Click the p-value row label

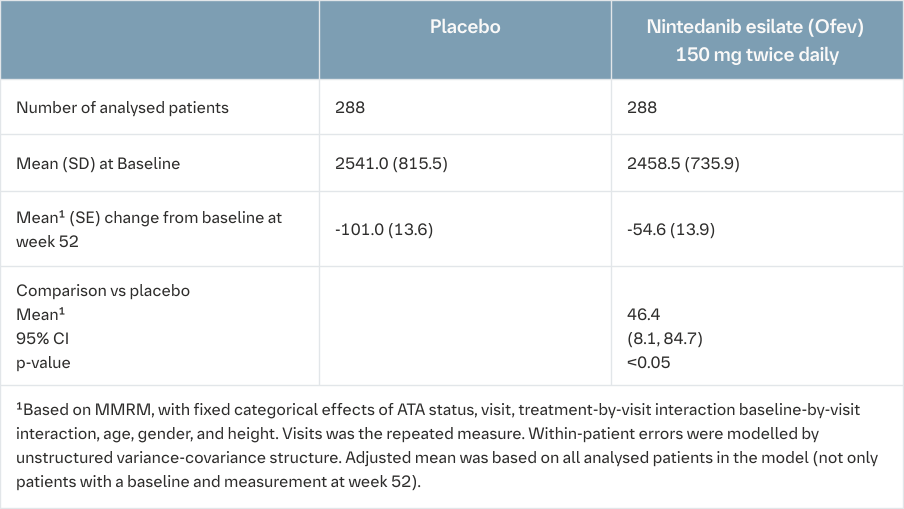click(44, 362)
